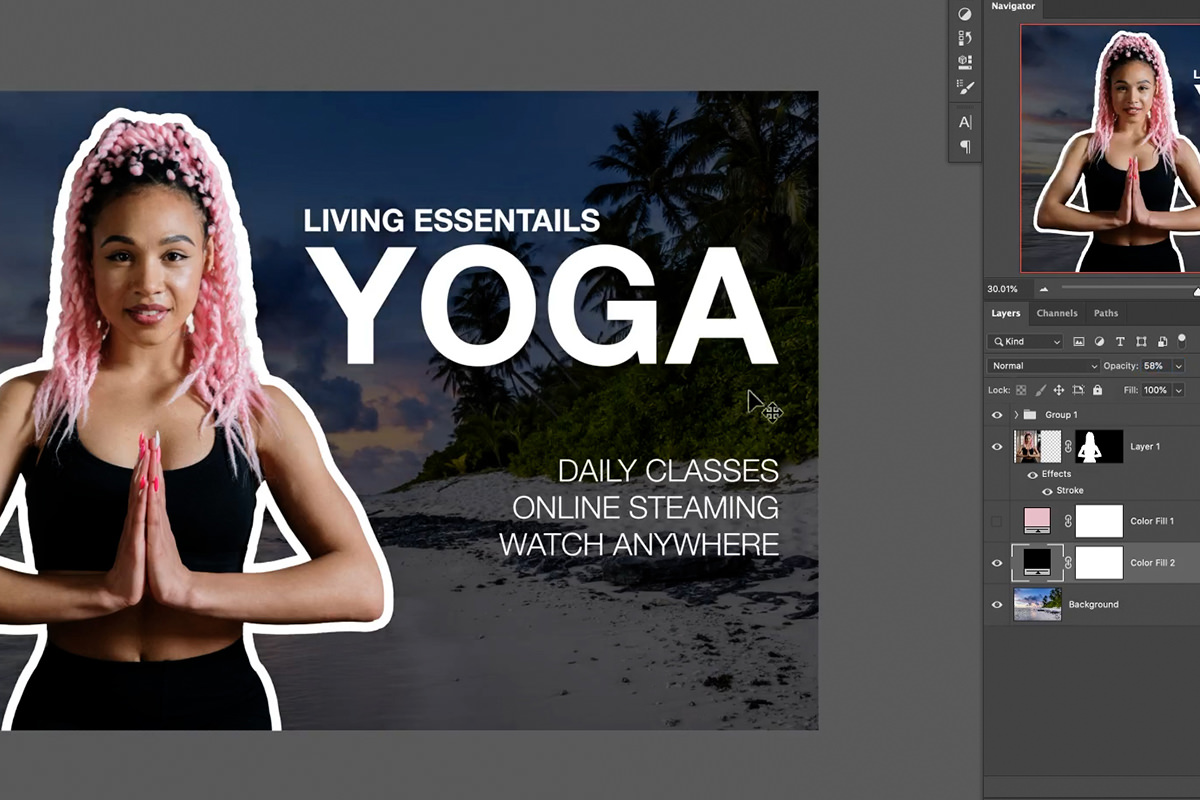Image resolution: width=1200 pixels, height=800 pixels.
Task: Select the Stroke effect under Layer 1
Action: pos(1070,491)
